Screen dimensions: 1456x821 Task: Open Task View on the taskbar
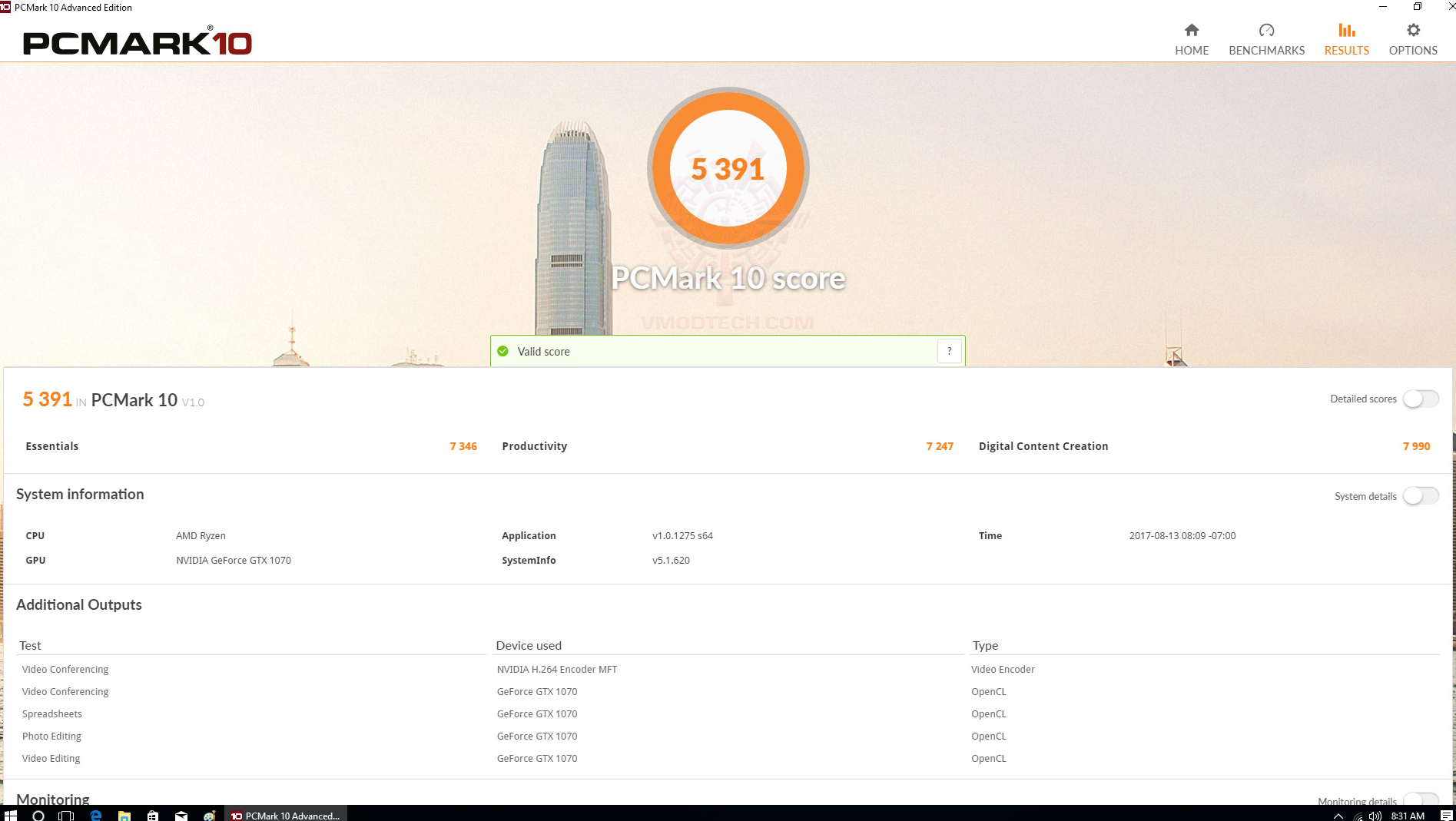point(67,815)
